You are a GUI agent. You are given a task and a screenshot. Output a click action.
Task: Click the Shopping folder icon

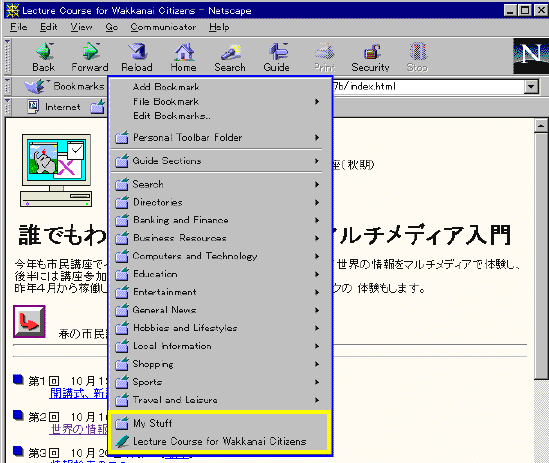(x=122, y=364)
